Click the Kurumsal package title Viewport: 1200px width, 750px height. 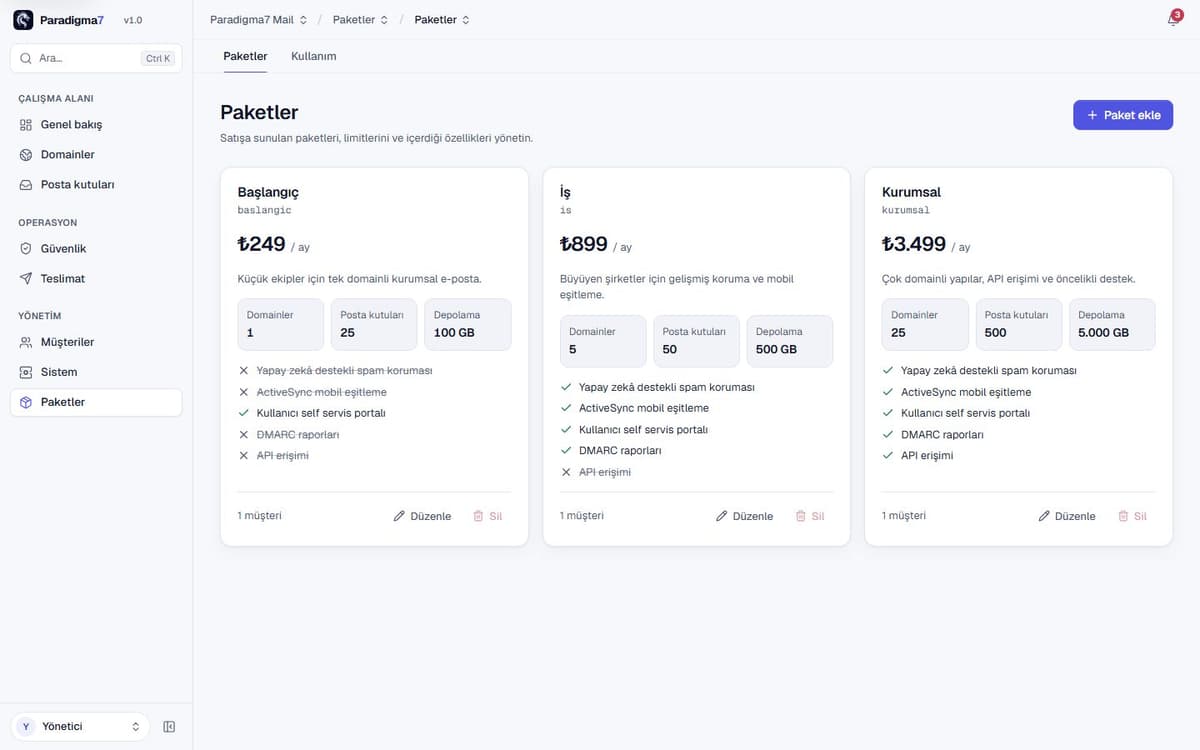(x=911, y=192)
